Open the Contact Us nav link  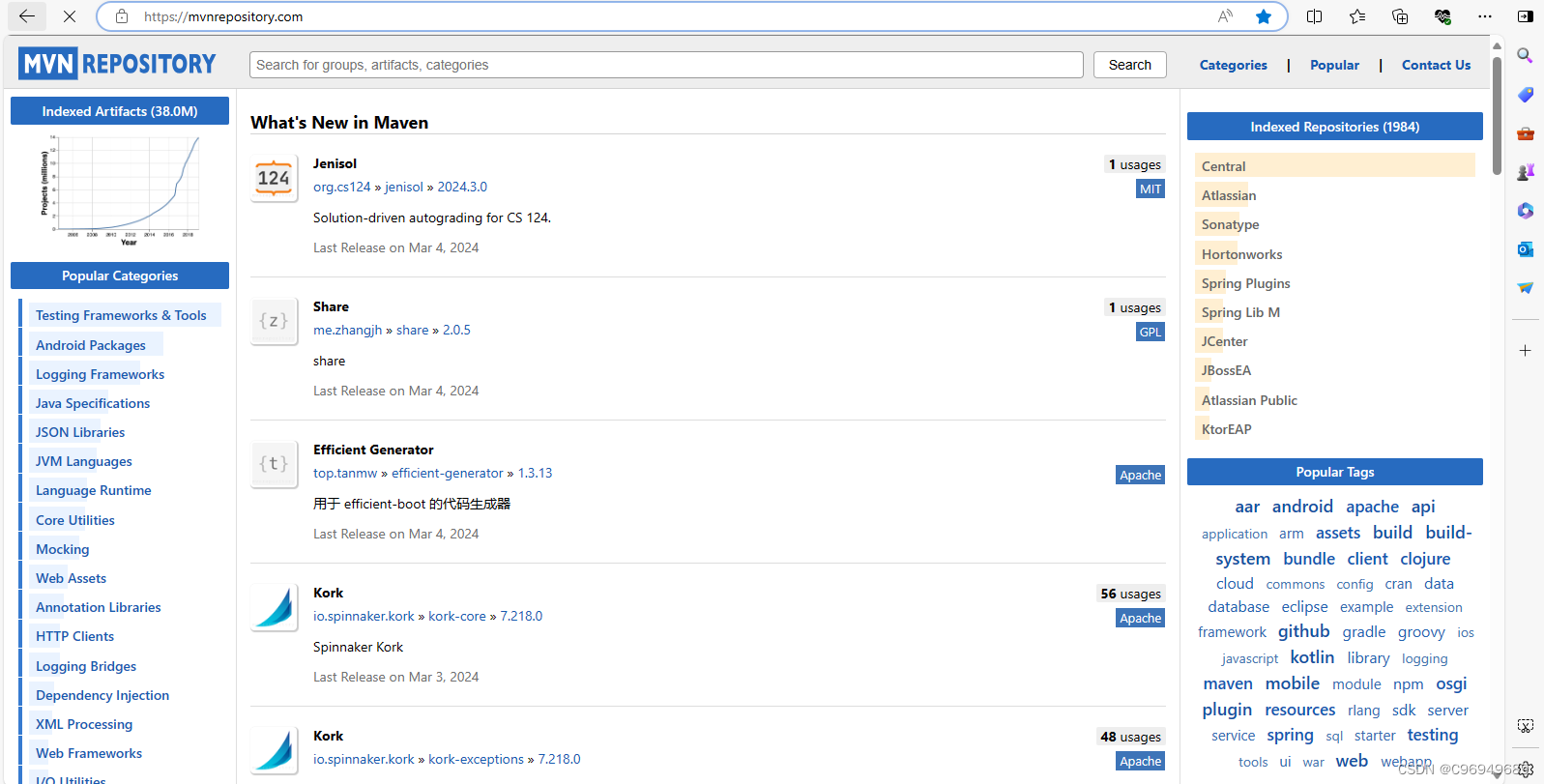1436,65
